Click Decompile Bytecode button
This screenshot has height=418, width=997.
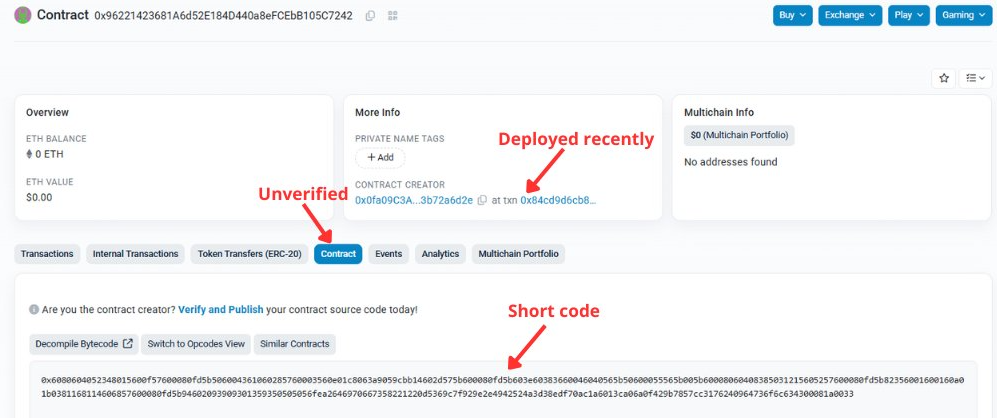(x=85, y=344)
